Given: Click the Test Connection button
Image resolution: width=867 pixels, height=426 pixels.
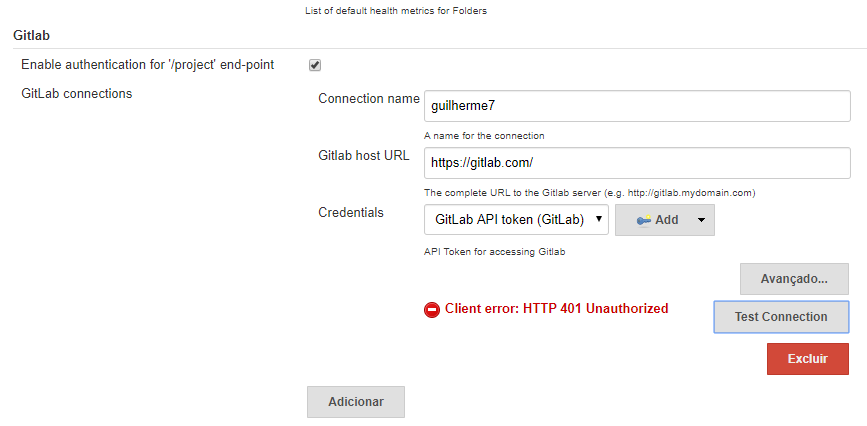Looking at the screenshot, I should pos(781,317).
